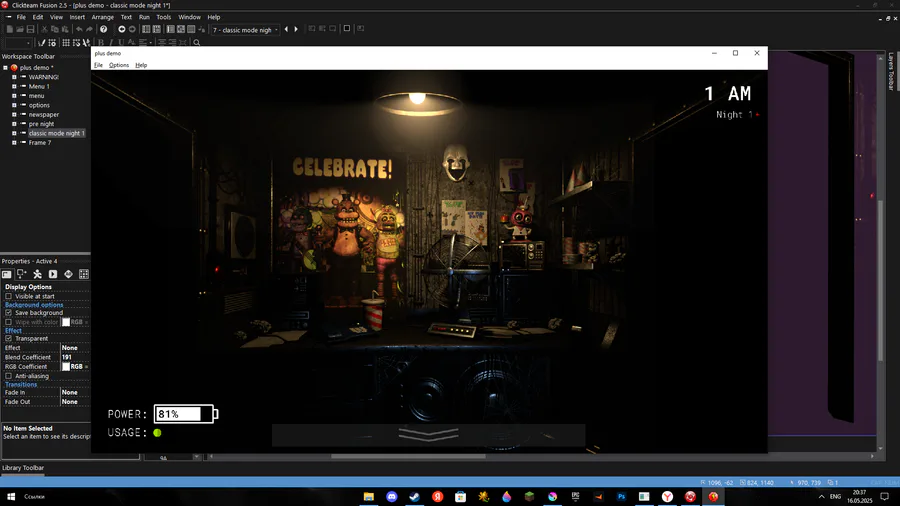Open Photoshop from the taskbar
The width and height of the screenshot is (900, 506).
[x=621, y=497]
